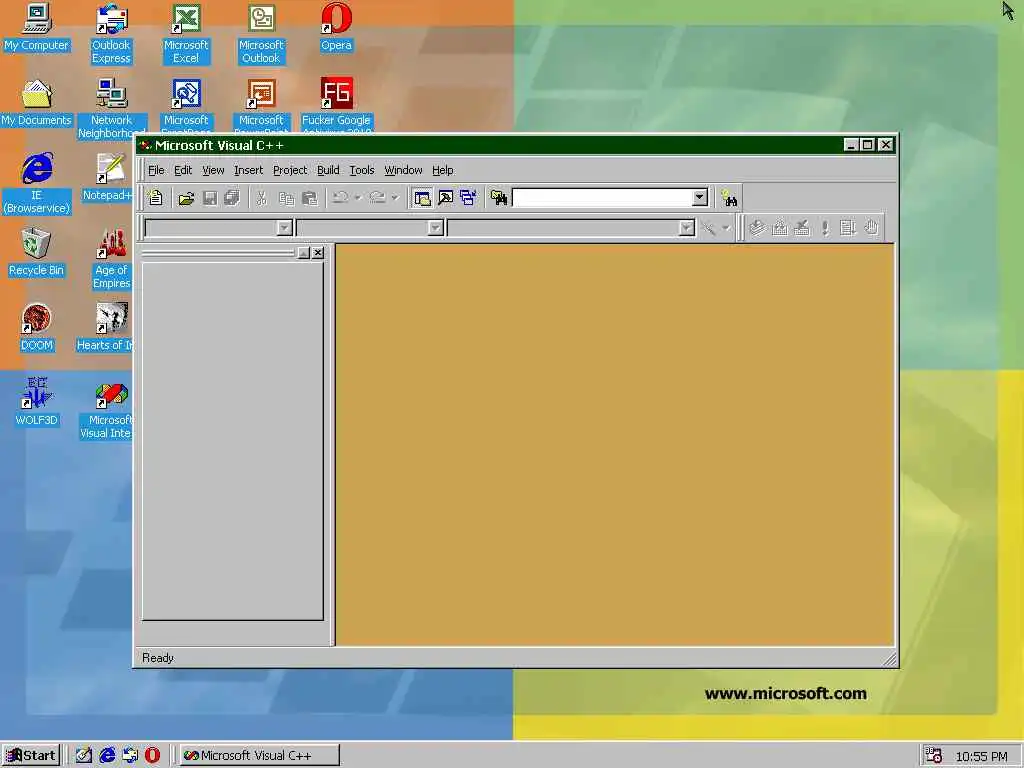Screen dimensions: 1024x768
Task: Open the Tools menu
Action: (362, 170)
